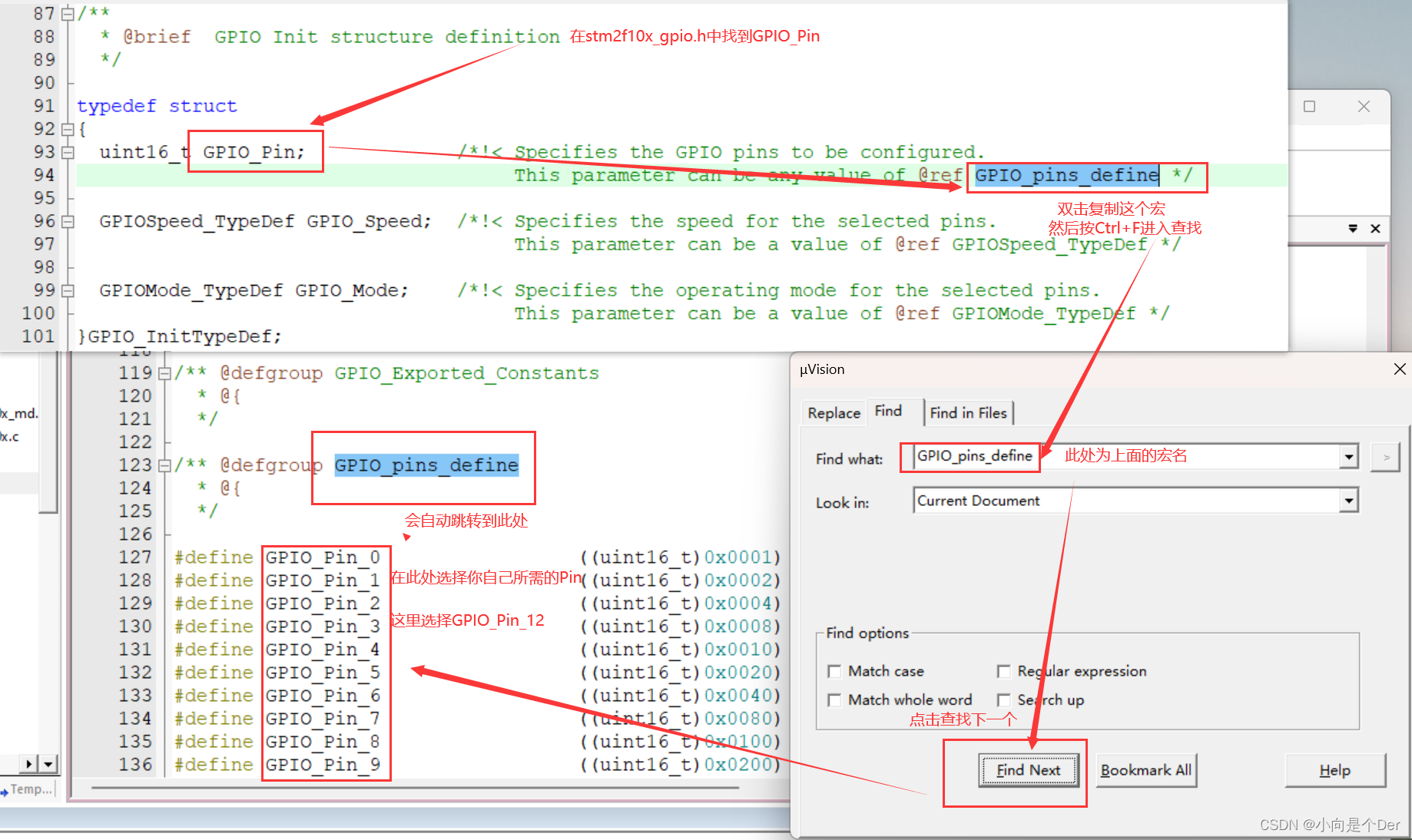The width and height of the screenshot is (1412, 840).
Task: Click the value 0x0001 on line 127
Action: pyautogui.click(x=737, y=557)
